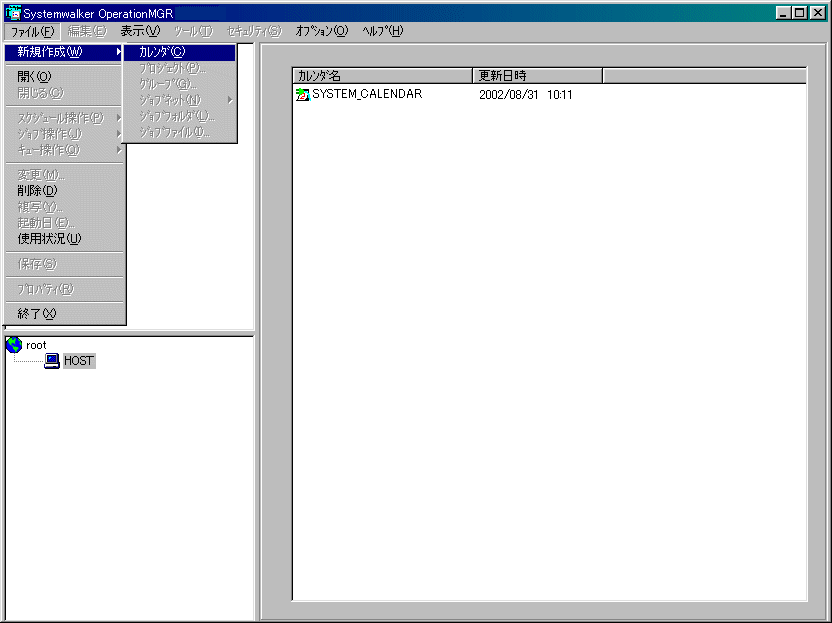The image size is (832, 623).
Task: Open the ファイル(F) menu
Action: coord(32,31)
